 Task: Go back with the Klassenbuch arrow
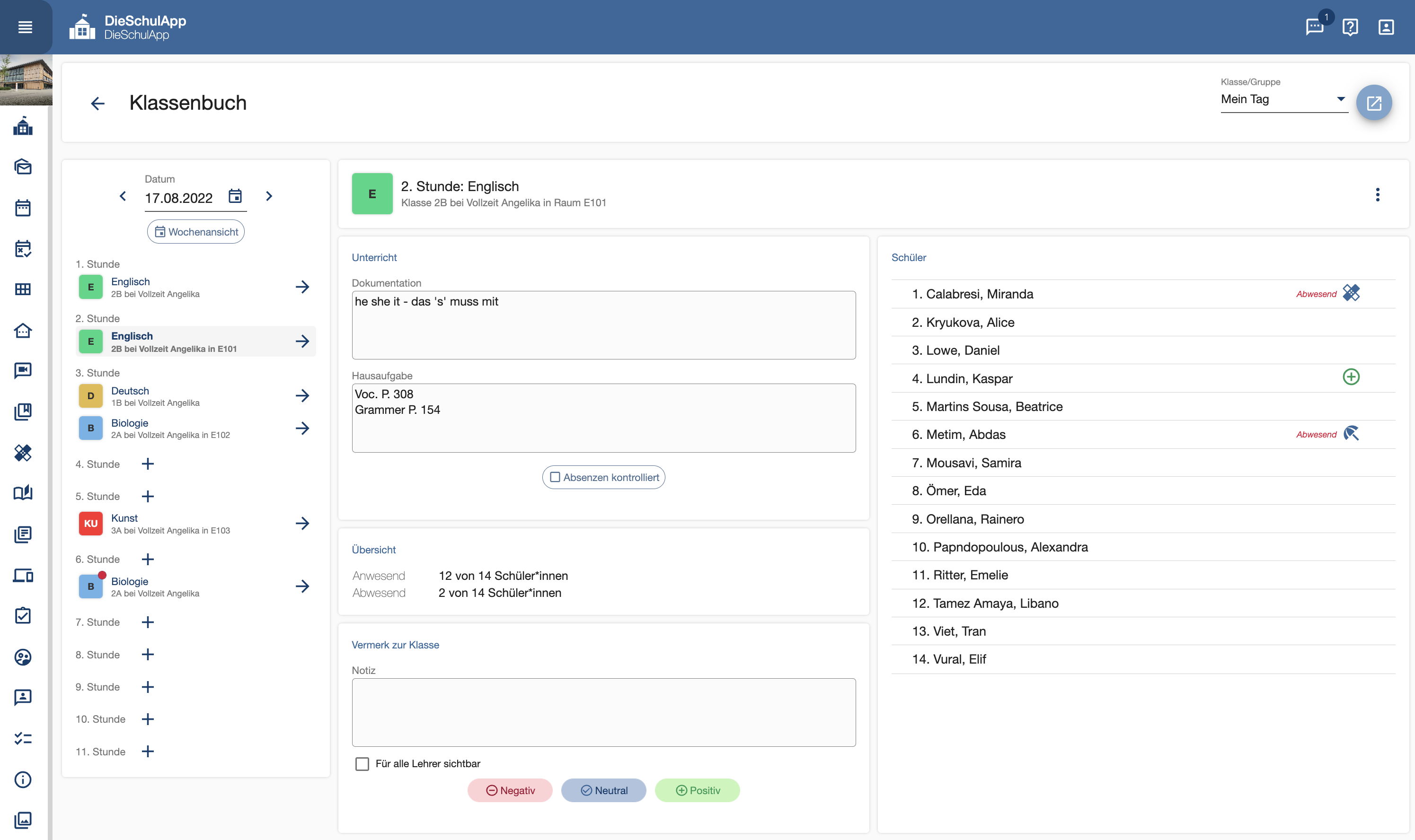coord(98,103)
